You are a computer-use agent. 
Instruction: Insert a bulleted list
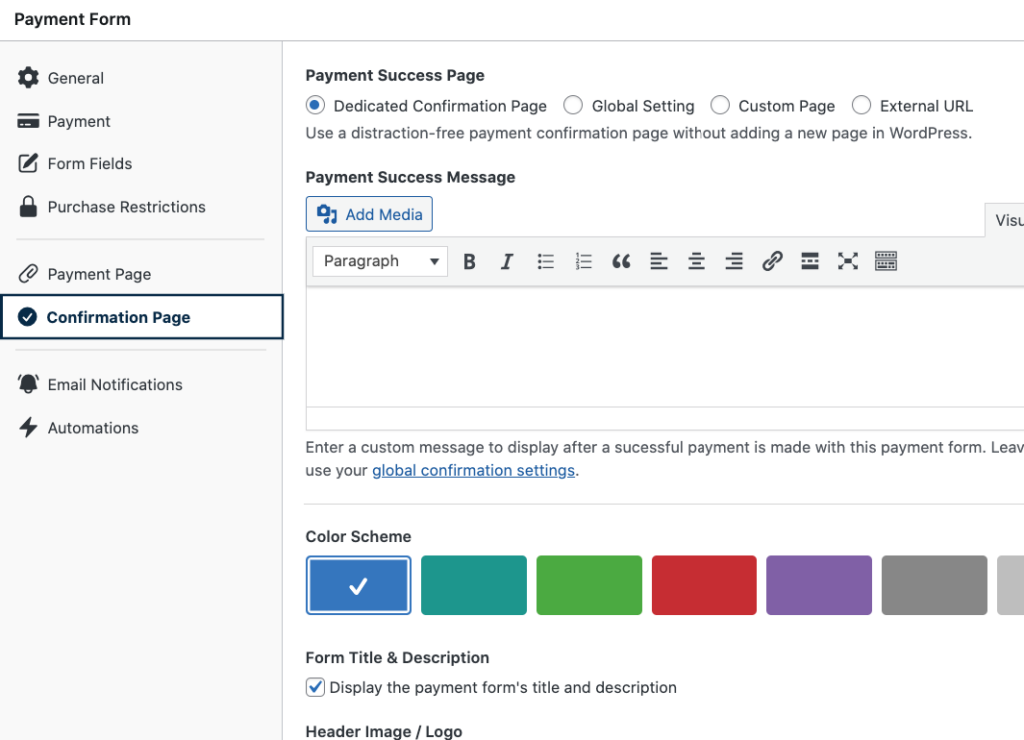(x=545, y=262)
